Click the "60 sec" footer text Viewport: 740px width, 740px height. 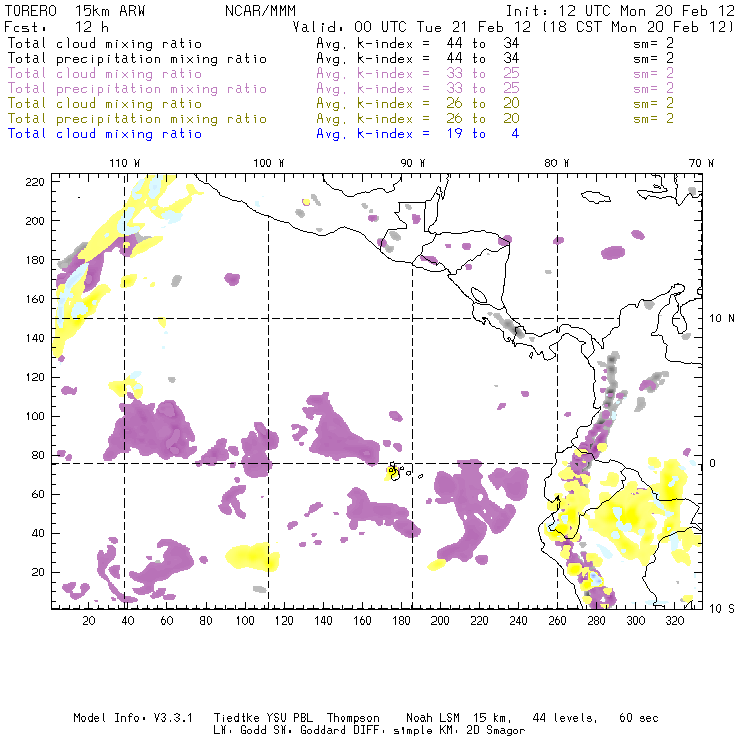(x=639, y=718)
